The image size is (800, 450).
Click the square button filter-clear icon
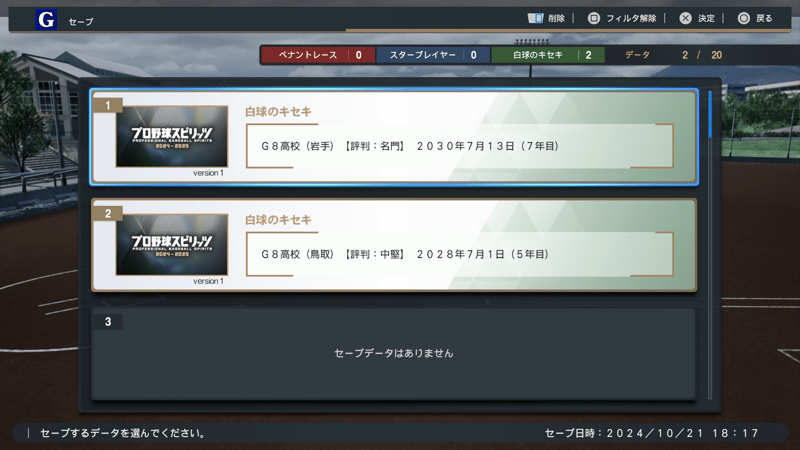tap(593, 18)
